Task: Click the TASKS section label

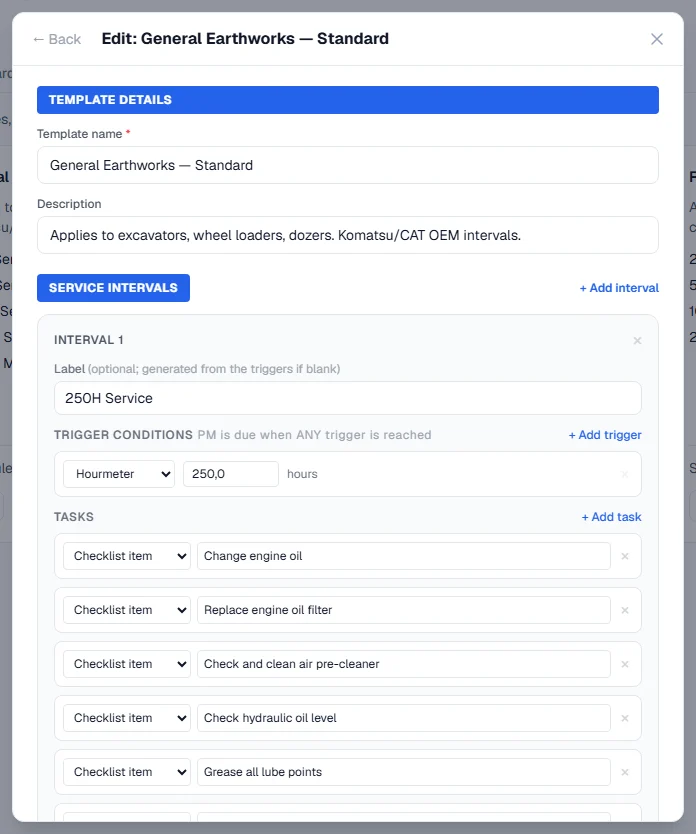Action: (74, 517)
